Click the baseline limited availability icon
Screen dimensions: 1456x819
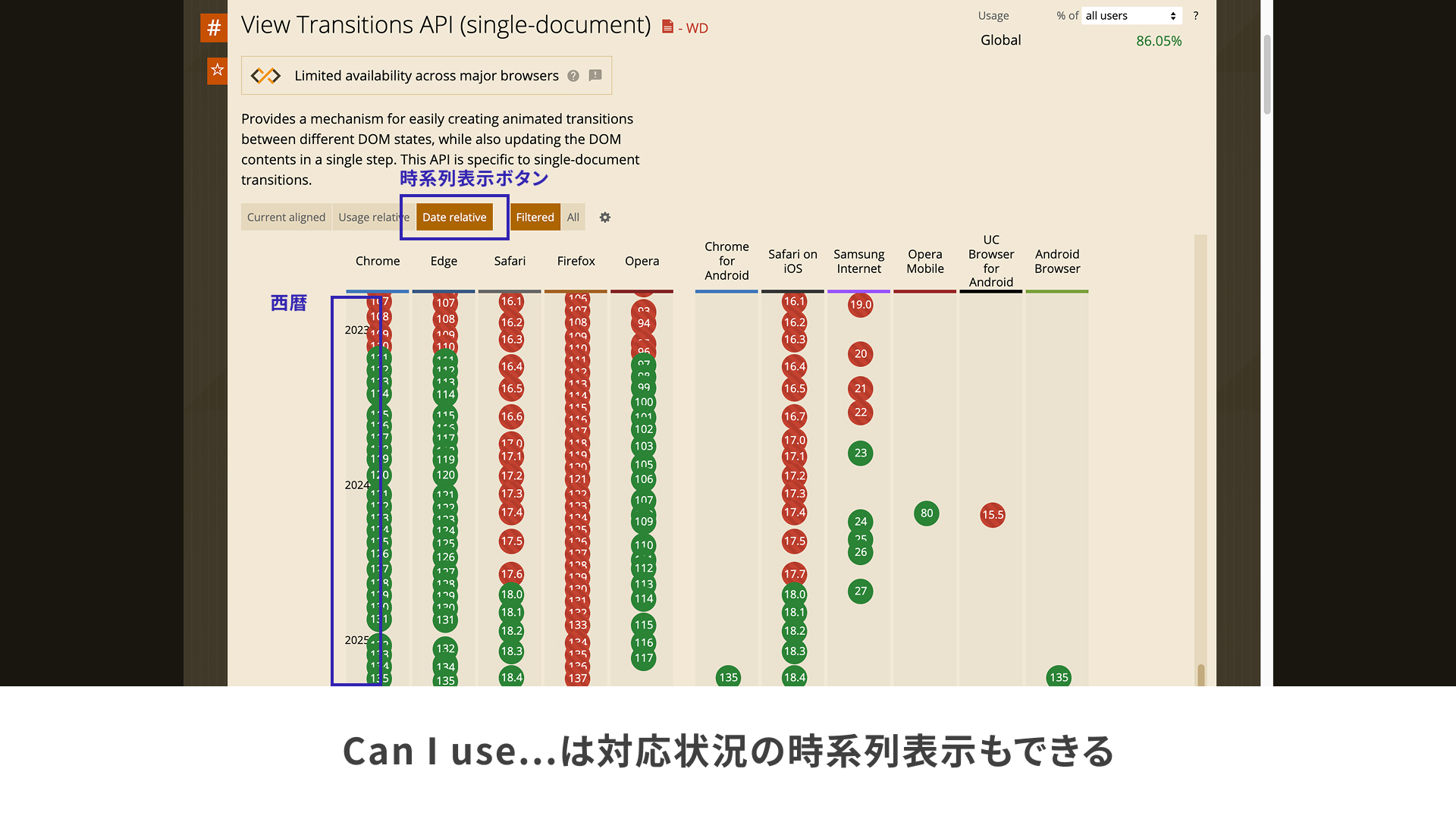click(265, 75)
